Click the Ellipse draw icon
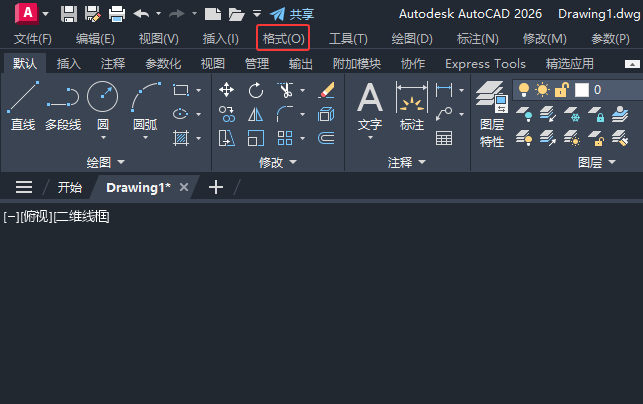 point(181,114)
